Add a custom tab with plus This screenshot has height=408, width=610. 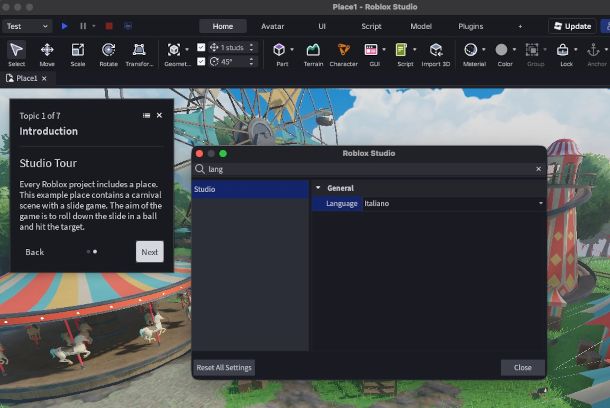(520, 26)
